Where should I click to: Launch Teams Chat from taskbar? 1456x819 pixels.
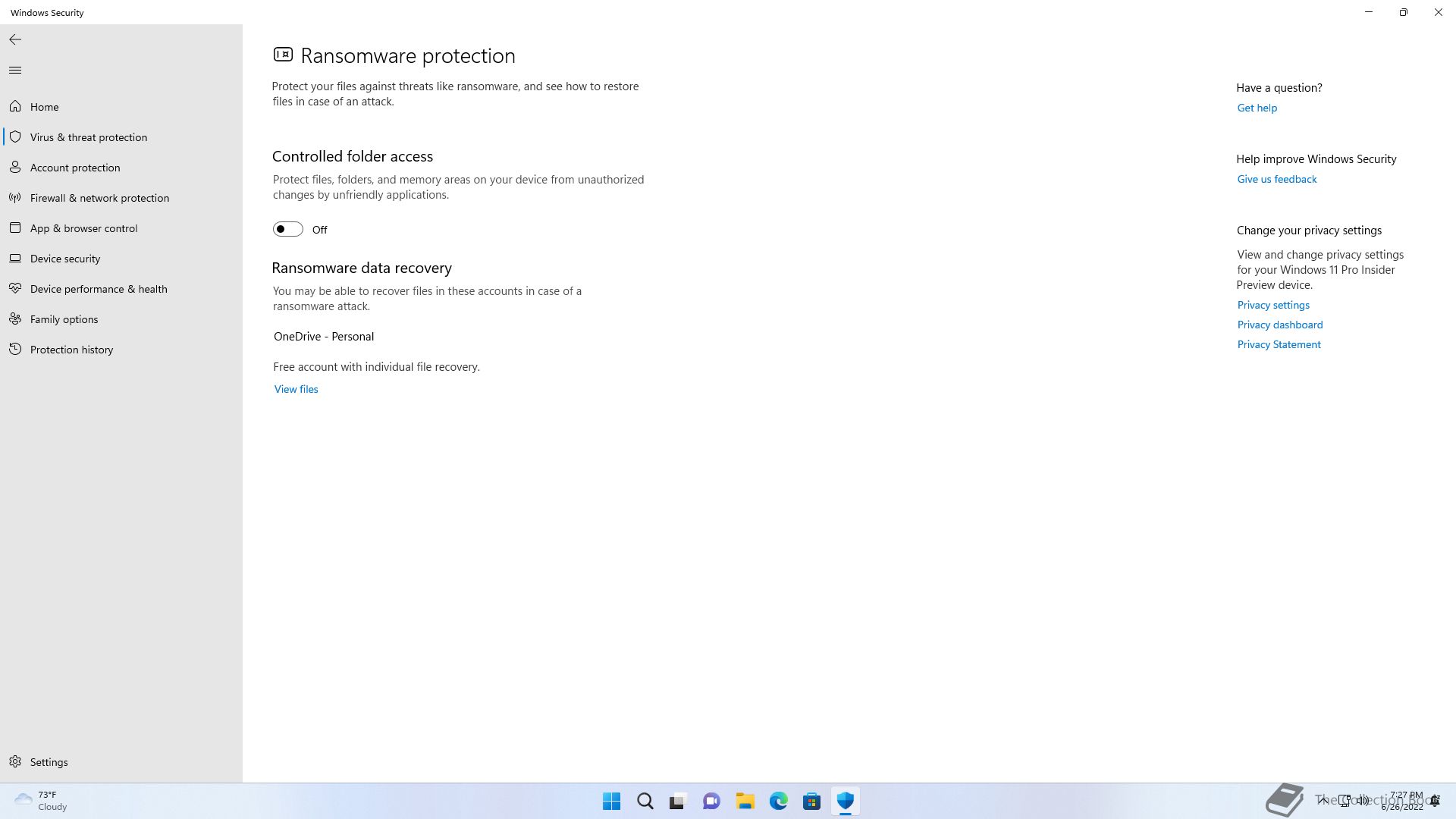(x=711, y=801)
